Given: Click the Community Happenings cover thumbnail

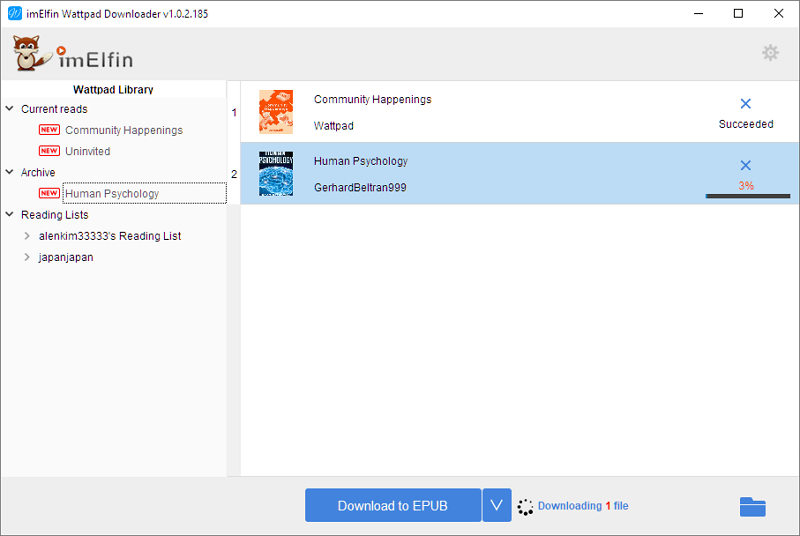Looking at the screenshot, I should (x=276, y=112).
